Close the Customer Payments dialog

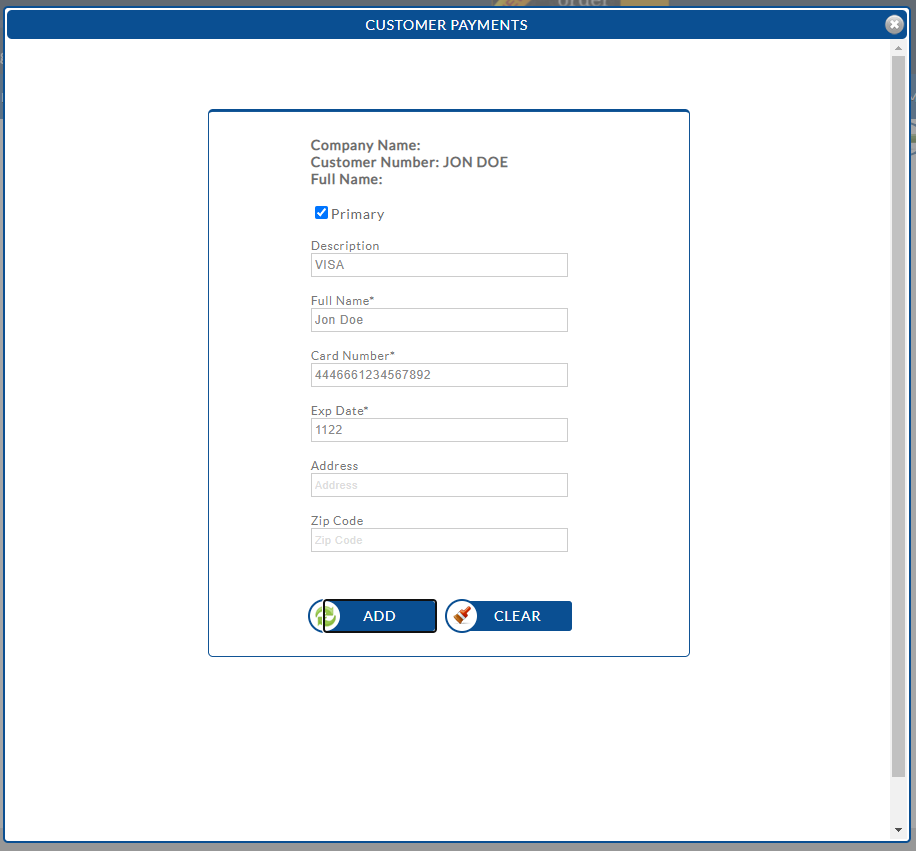click(894, 25)
